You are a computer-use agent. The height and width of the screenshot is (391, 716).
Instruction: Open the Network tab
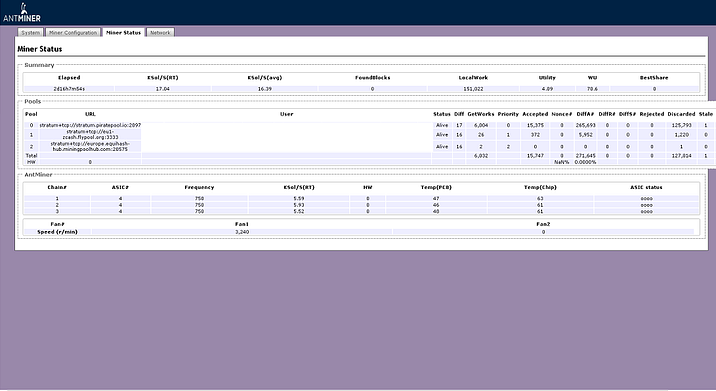click(x=160, y=32)
